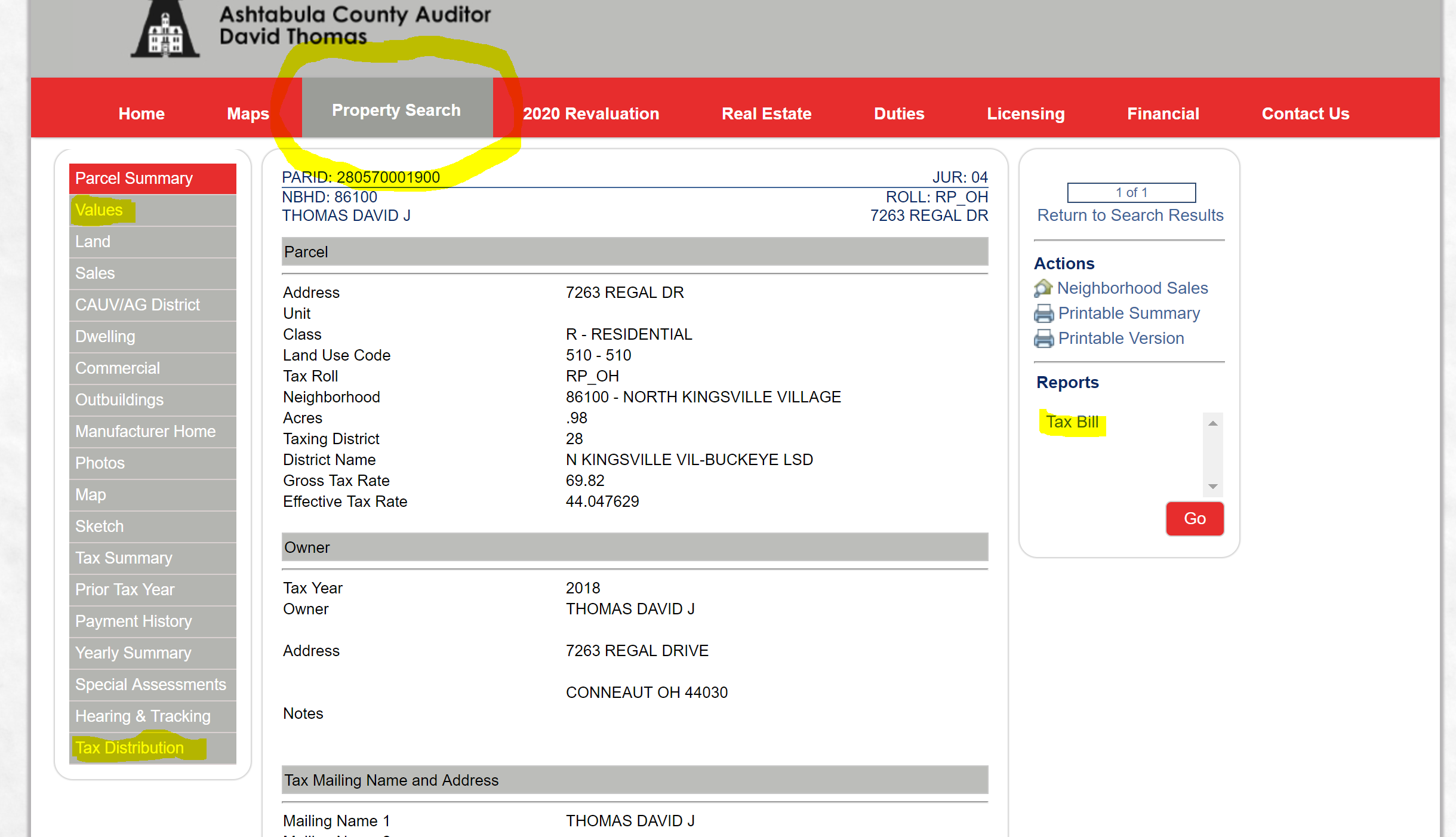This screenshot has height=837, width=1456.
Task: Open Neighborhood Sales report
Action: click(x=1132, y=288)
